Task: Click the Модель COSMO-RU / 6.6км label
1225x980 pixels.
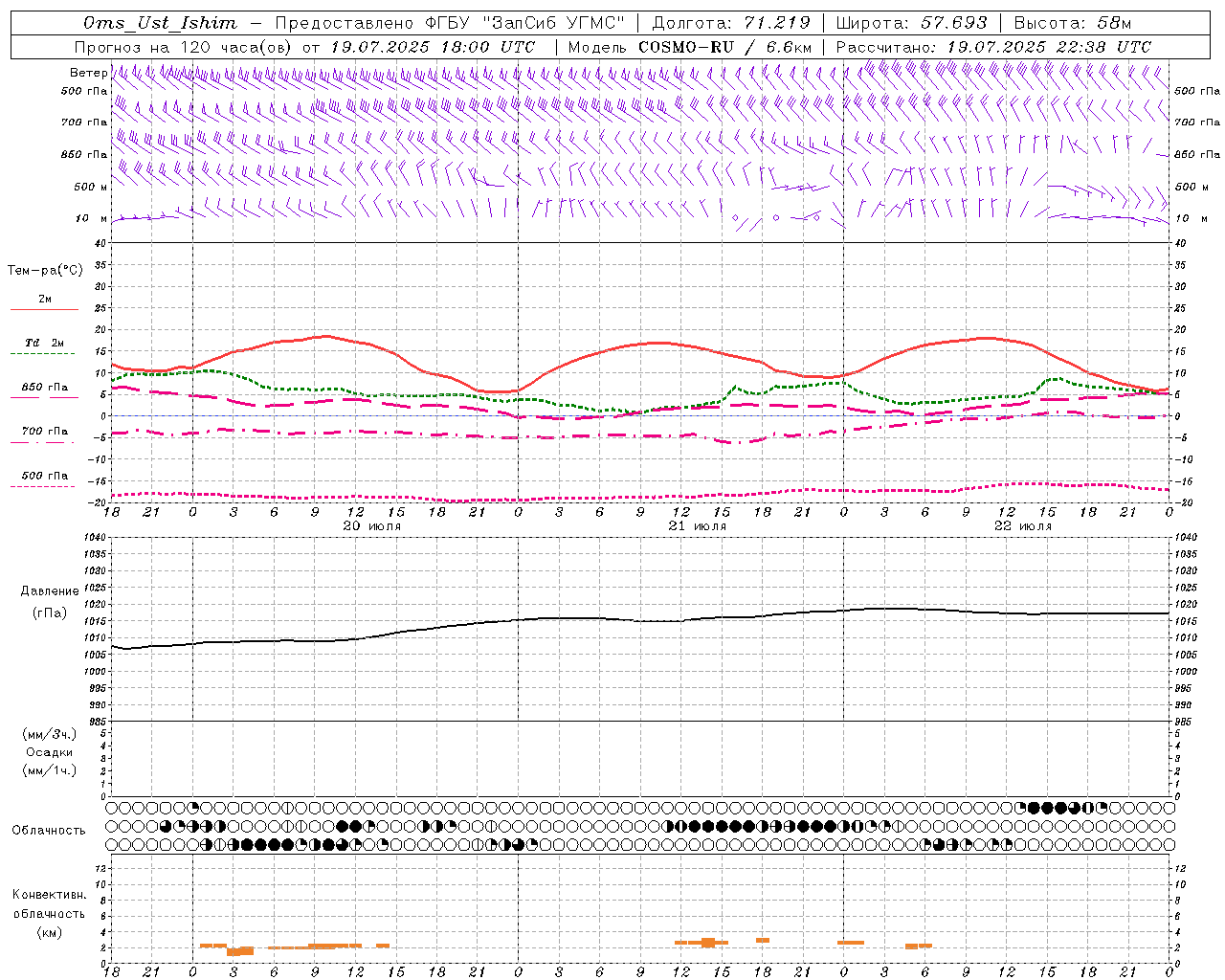Action: pos(689,47)
